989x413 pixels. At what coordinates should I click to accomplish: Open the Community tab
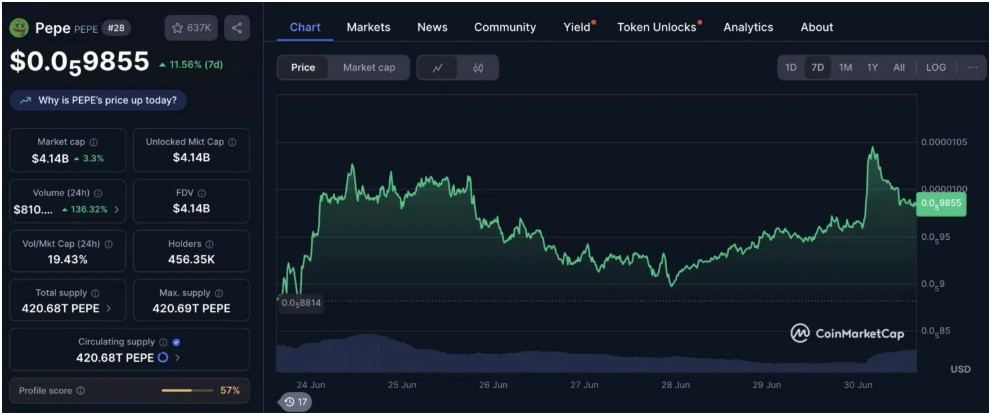coord(505,27)
